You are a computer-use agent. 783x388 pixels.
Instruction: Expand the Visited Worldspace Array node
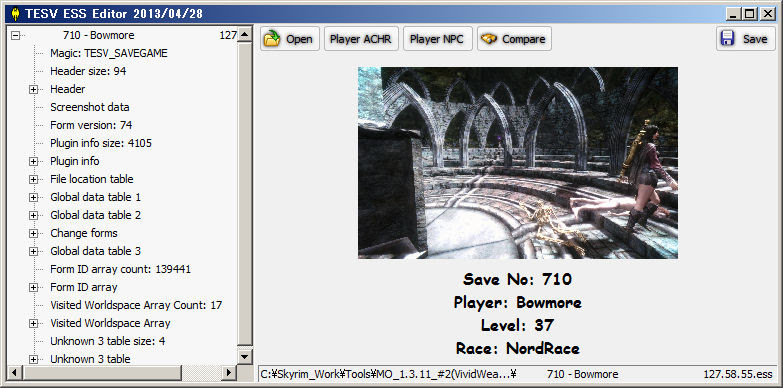[x=33, y=323]
